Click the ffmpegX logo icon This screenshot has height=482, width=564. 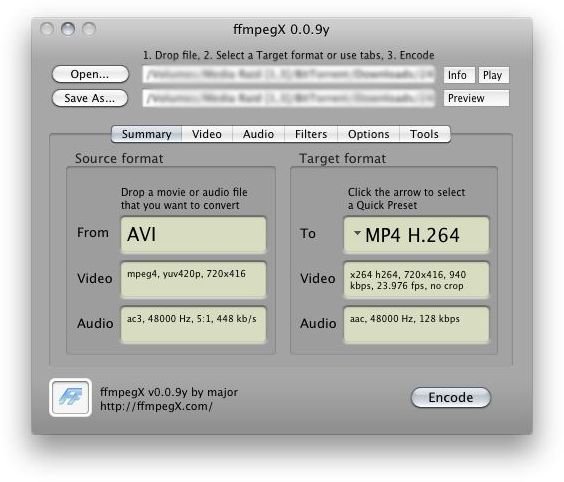pyautogui.click(x=70, y=397)
